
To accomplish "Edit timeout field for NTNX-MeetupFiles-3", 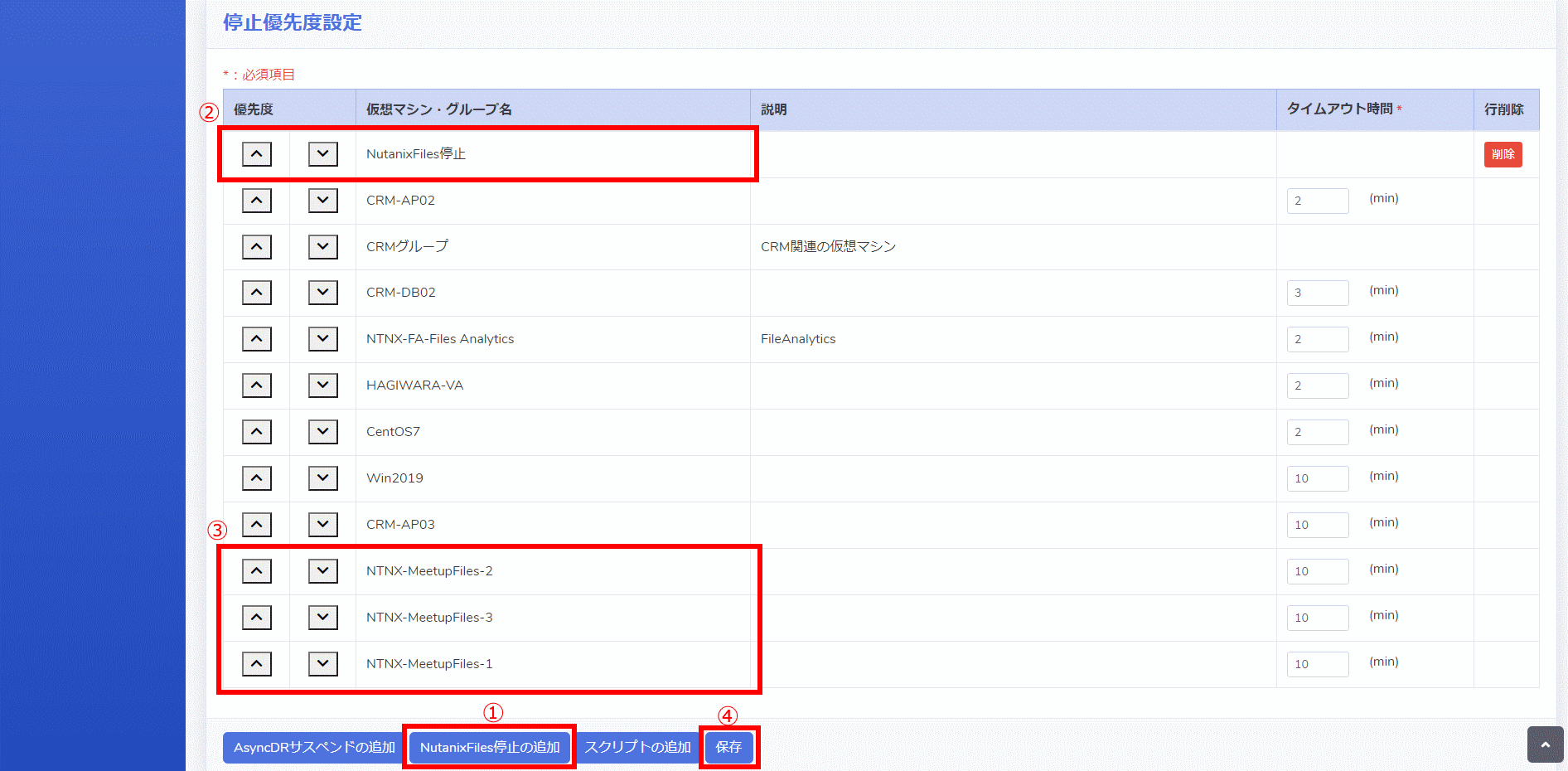I will (1318, 618).
